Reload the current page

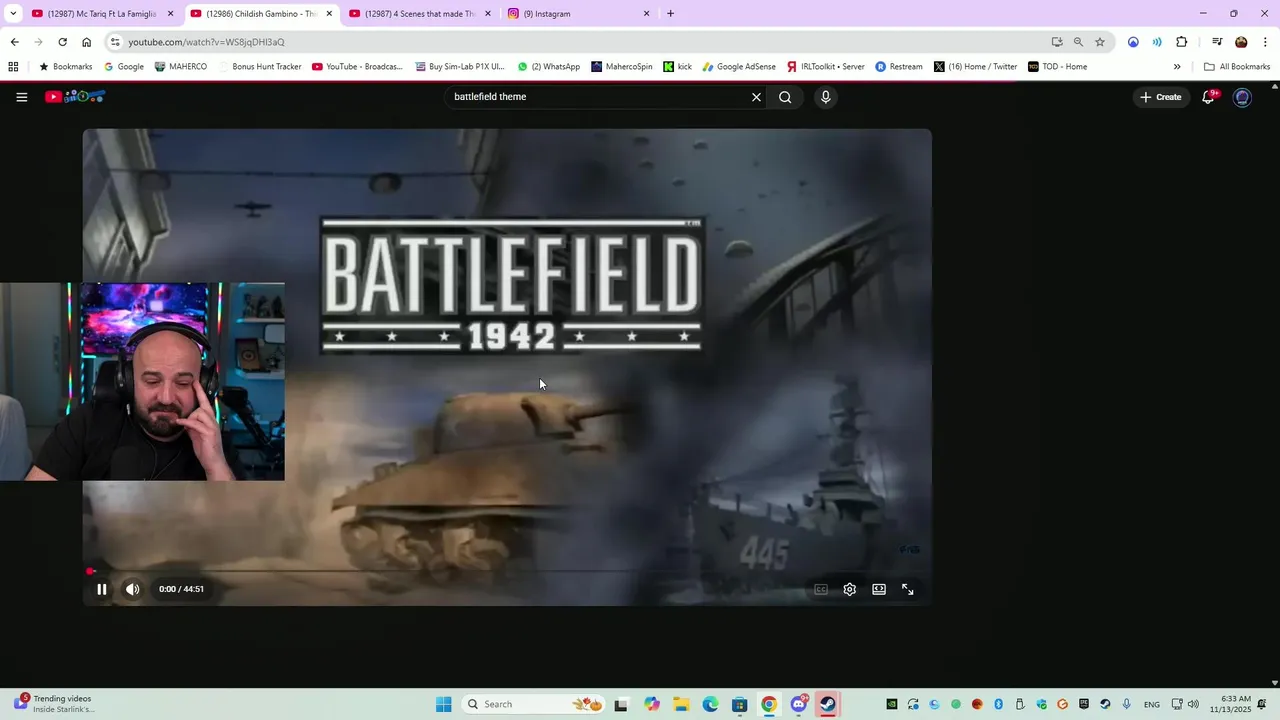62,42
